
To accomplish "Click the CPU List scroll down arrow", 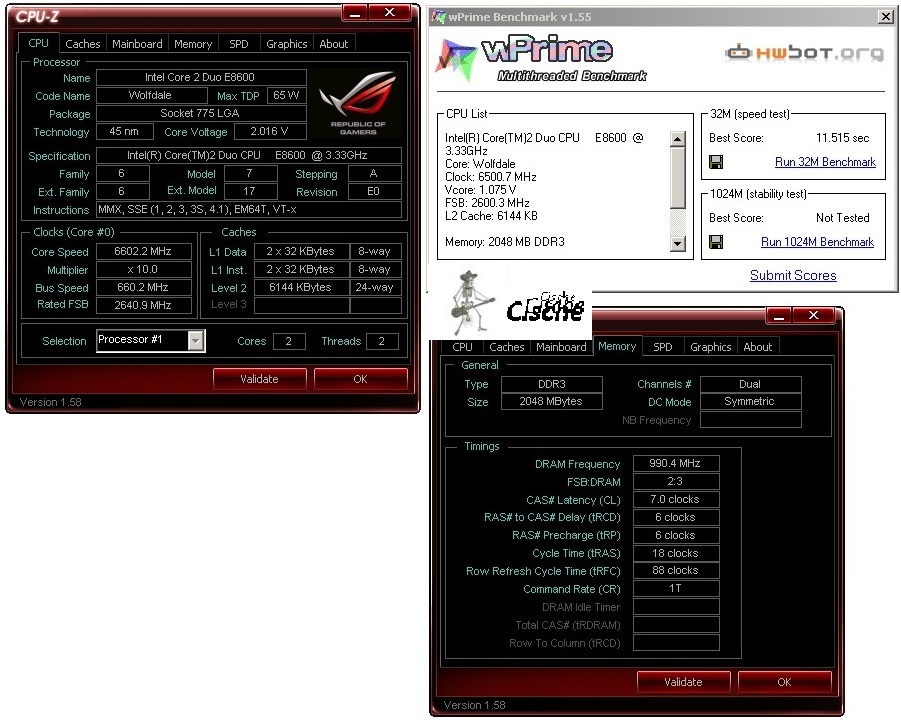I will [678, 244].
